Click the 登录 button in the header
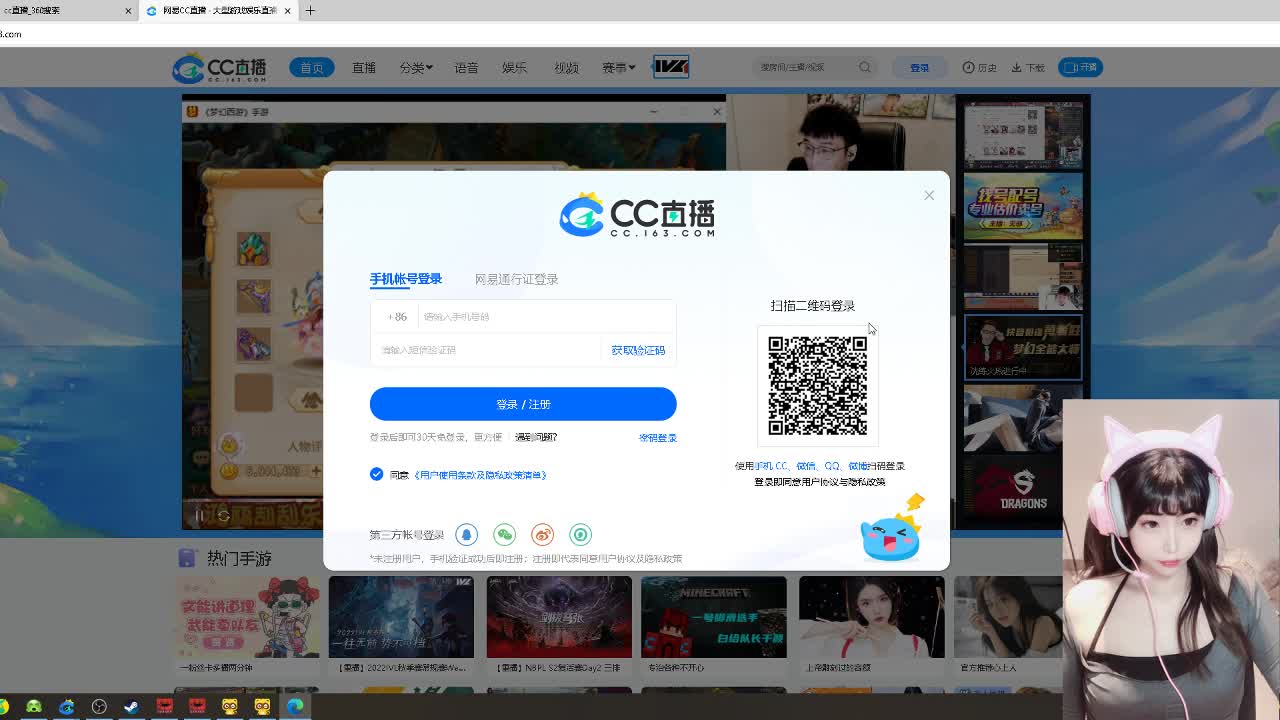1280x720 pixels. [x=919, y=68]
